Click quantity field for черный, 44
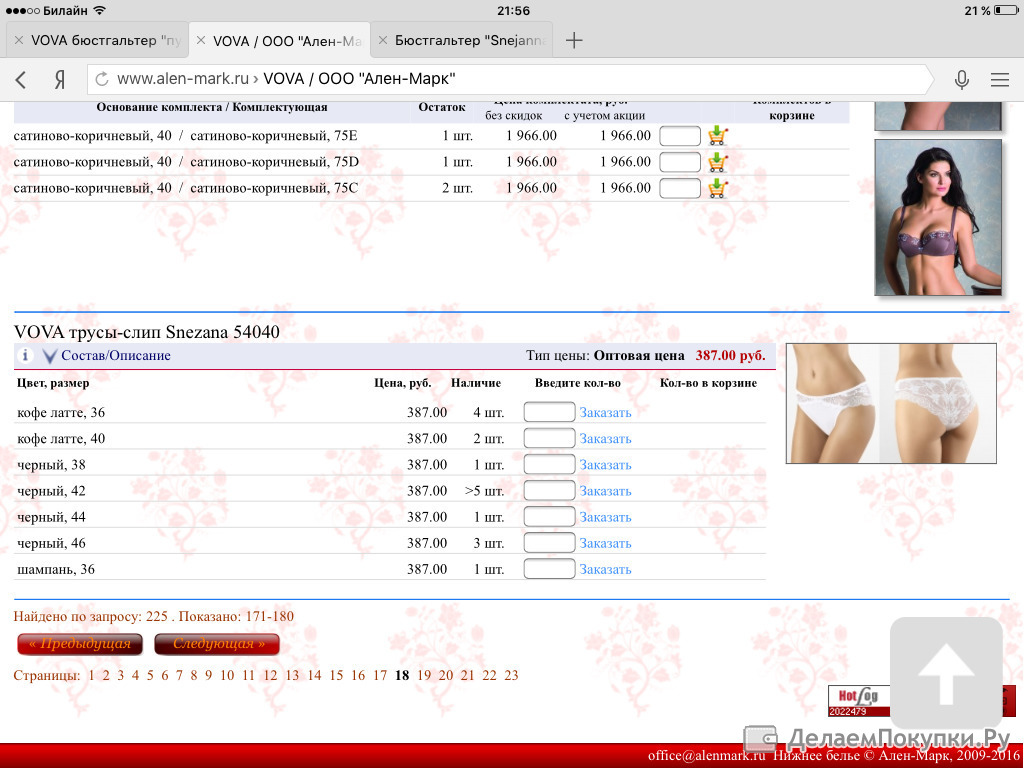 coord(549,517)
